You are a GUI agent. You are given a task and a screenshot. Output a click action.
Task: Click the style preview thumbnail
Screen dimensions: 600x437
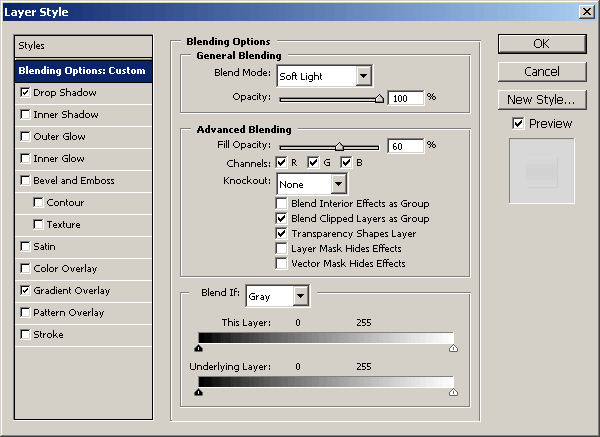click(x=541, y=171)
